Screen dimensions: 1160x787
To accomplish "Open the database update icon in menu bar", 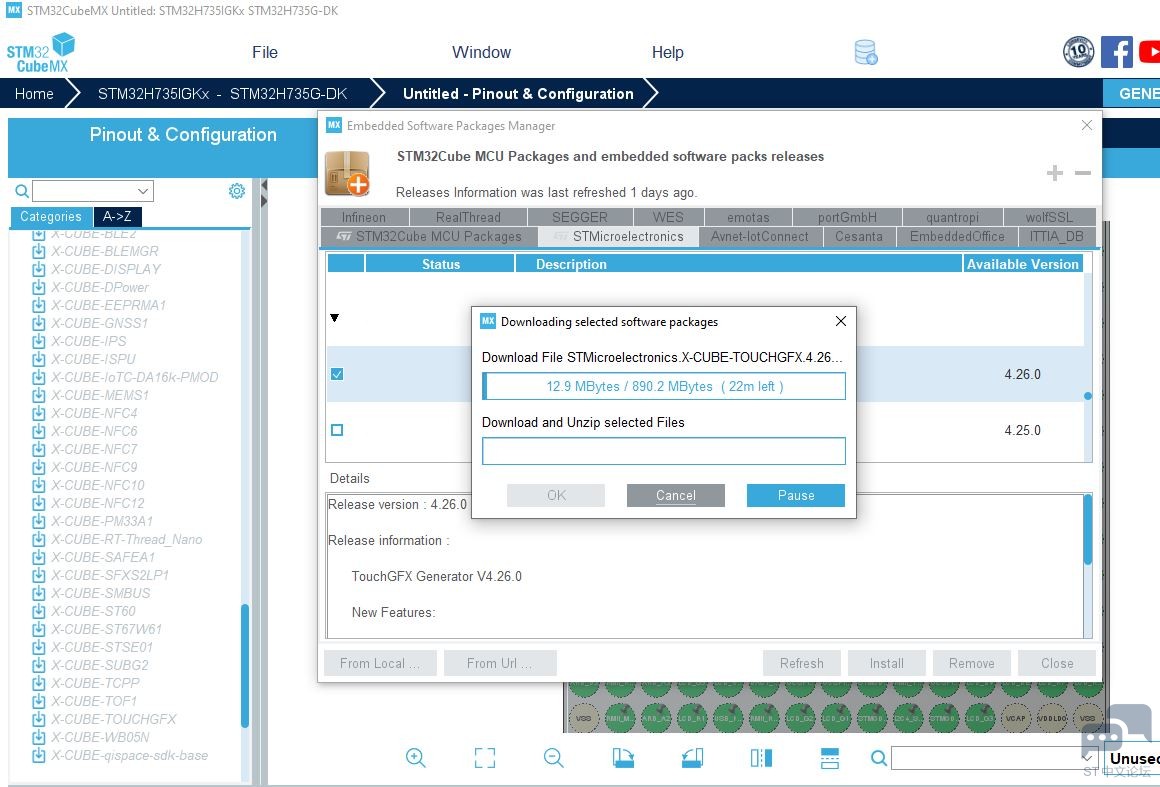I will tap(866, 52).
